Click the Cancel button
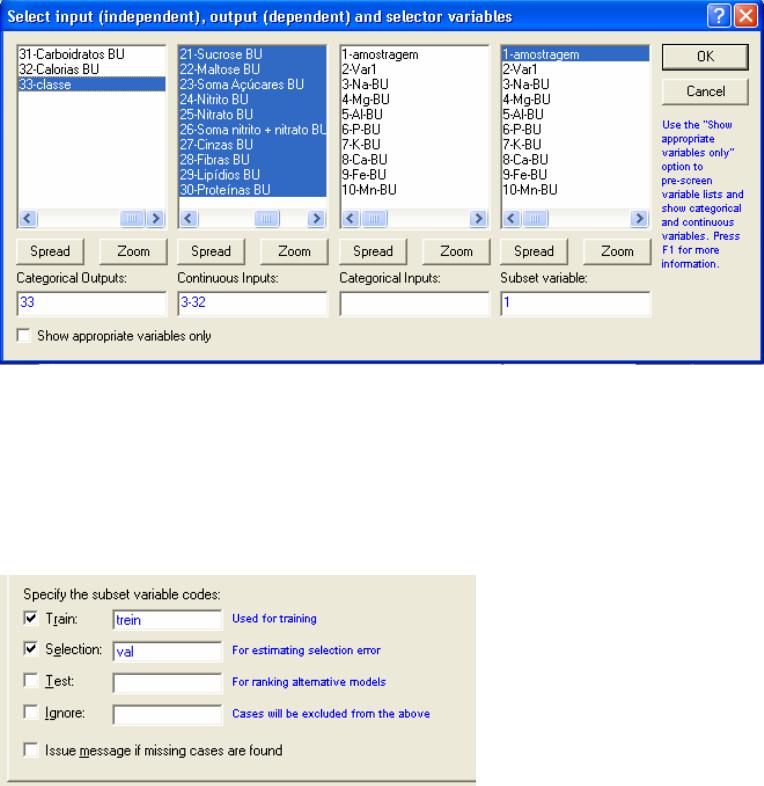Viewport: 764px width, 786px height. click(x=705, y=91)
